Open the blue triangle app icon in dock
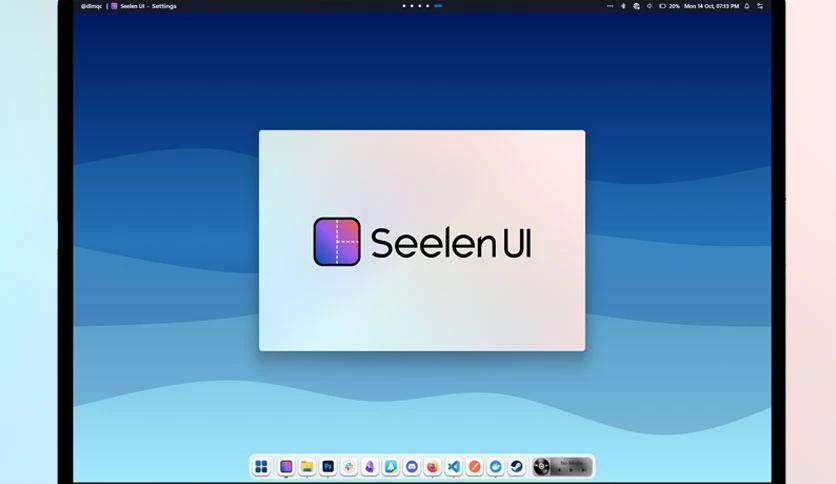The height and width of the screenshot is (484, 836). pyautogui.click(x=391, y=467)
